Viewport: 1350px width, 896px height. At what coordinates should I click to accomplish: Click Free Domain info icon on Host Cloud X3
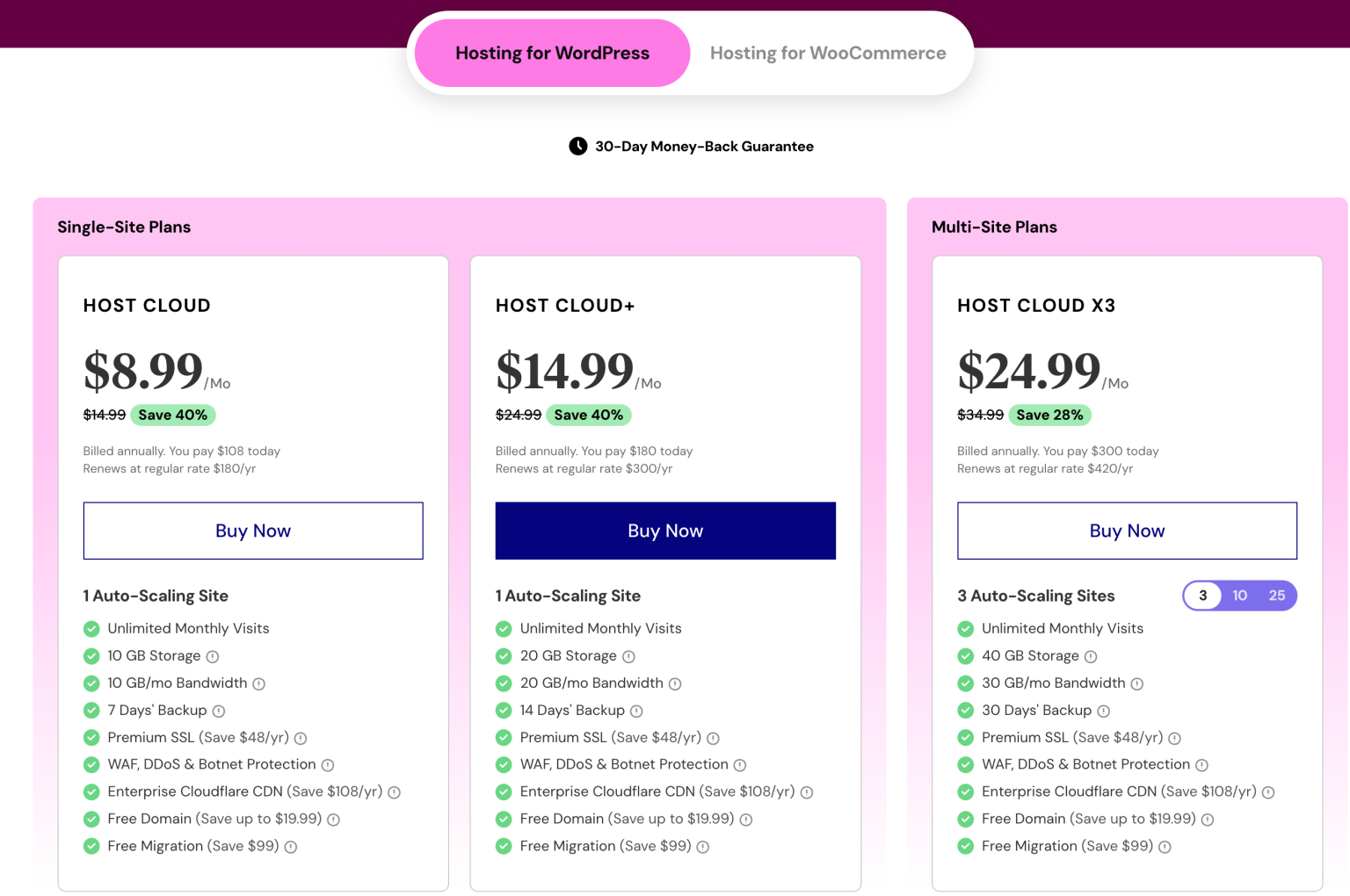(x=1208, y=819)
